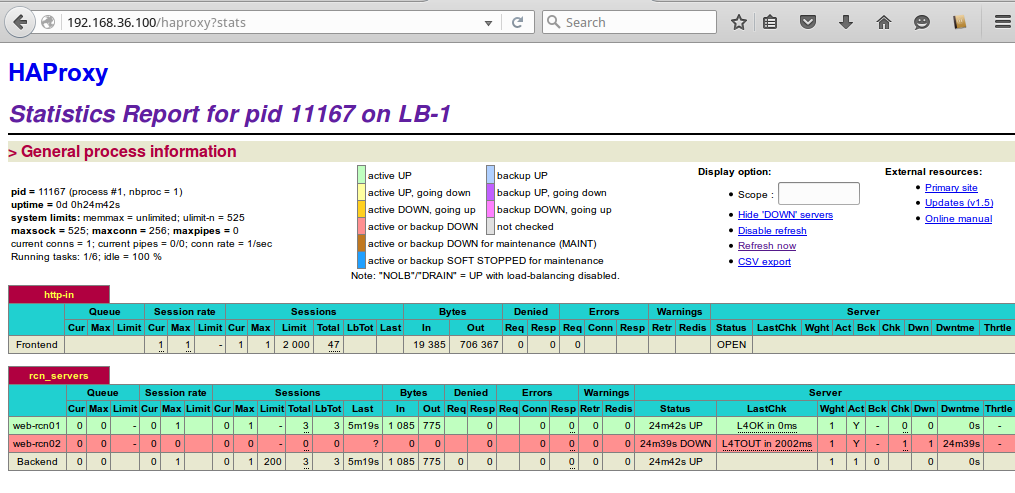Click the active UP green legend swatch
1015x493 pixels.
pos(361,175)
